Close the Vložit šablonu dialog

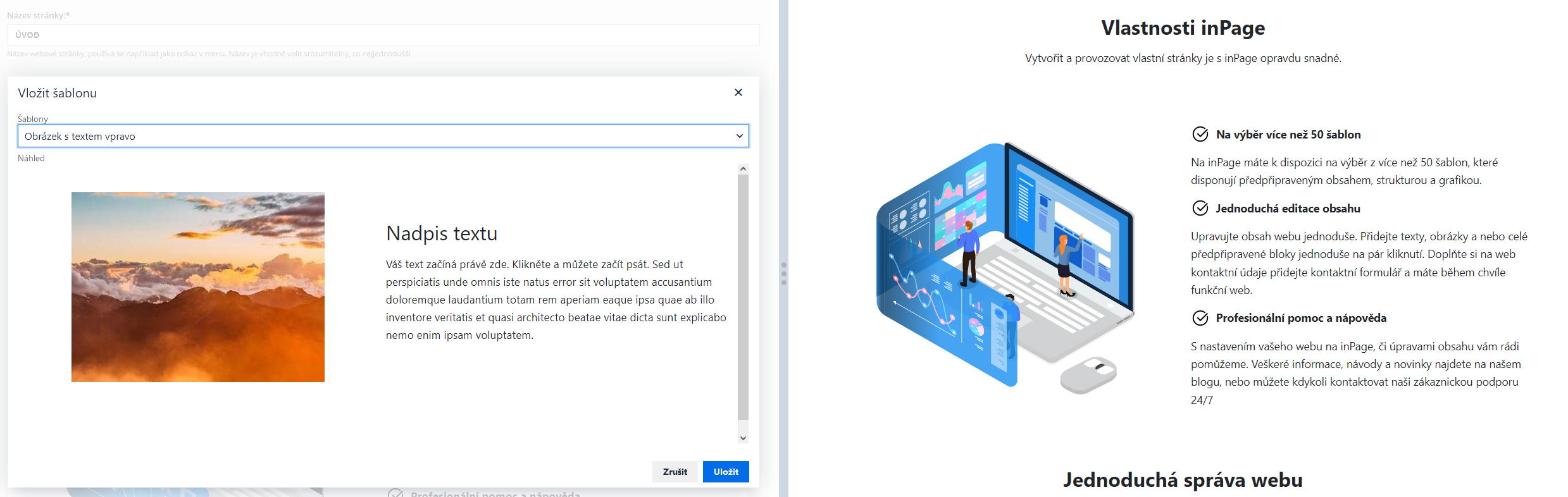(738, 92)
